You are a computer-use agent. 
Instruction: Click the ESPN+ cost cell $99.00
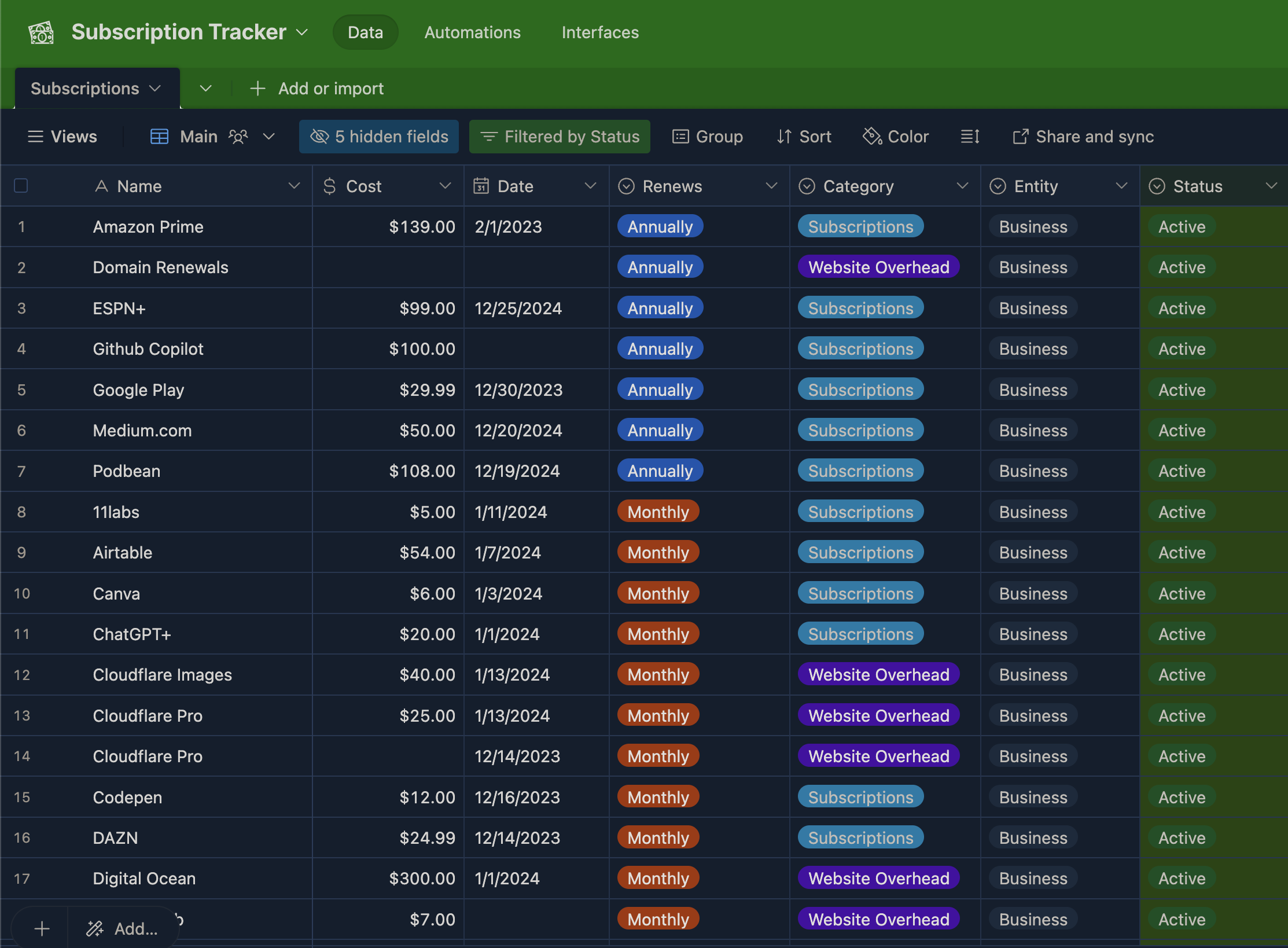388,308
